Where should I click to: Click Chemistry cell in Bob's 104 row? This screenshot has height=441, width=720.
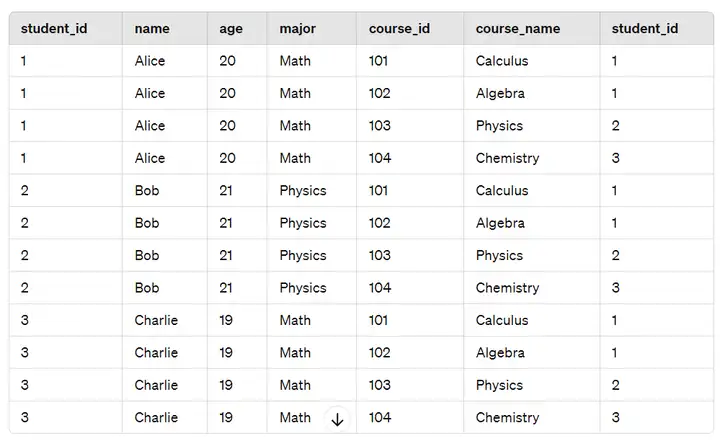pos(507,288)
